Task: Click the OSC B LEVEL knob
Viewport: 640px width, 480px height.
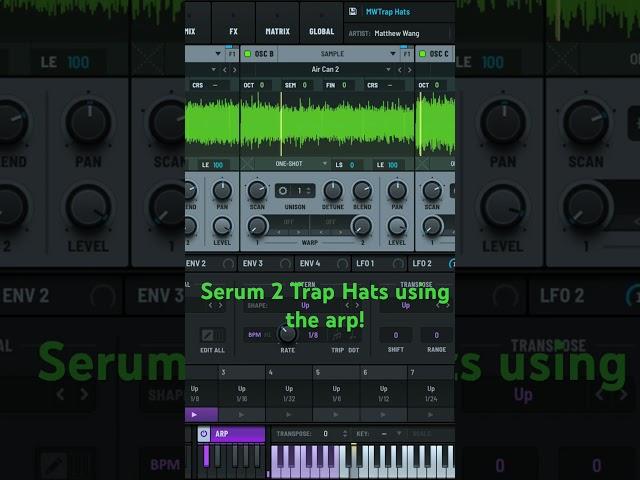Action: (397, 226)
